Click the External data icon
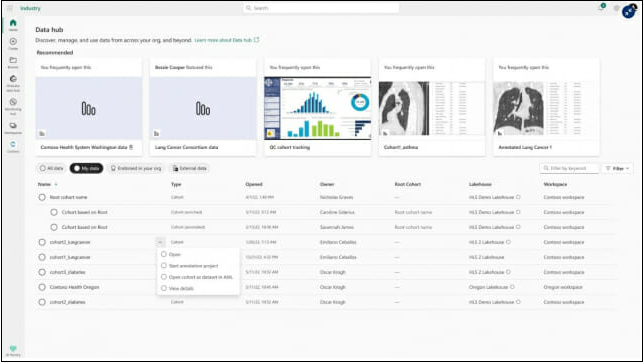Viewport: 644px width, 363px height. 175,168
